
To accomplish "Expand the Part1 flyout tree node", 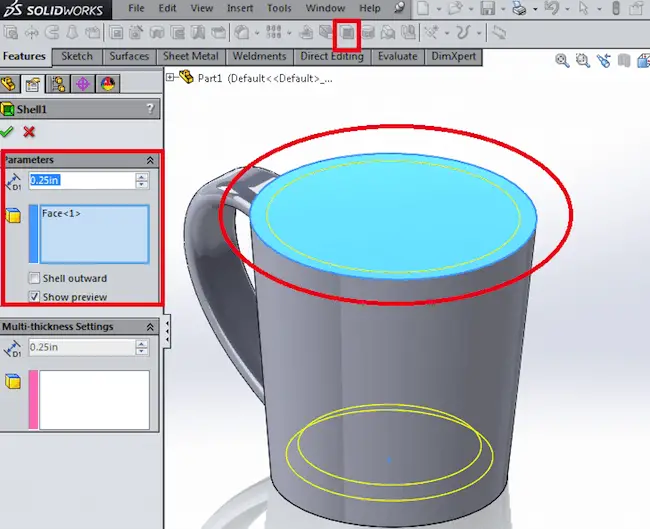I will (x=170, y=77).
